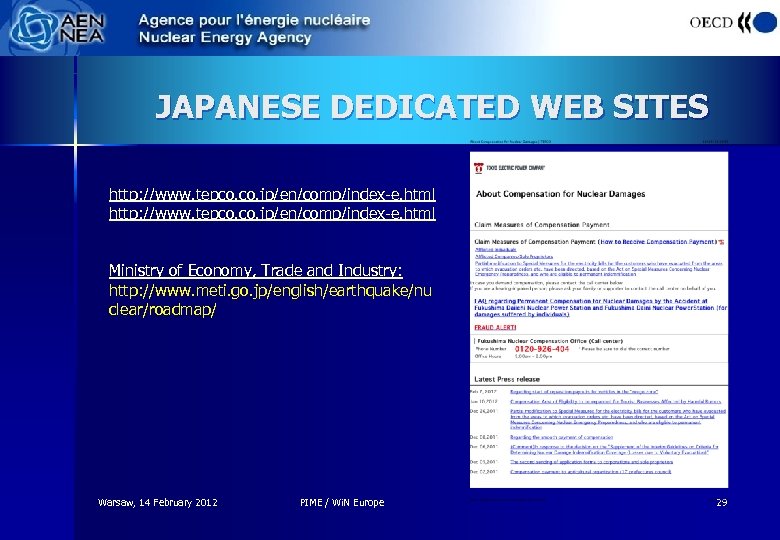Click the 'Claim Measures of Compensation Payment' section heading
Screen dimensions: 780x540
542,225
